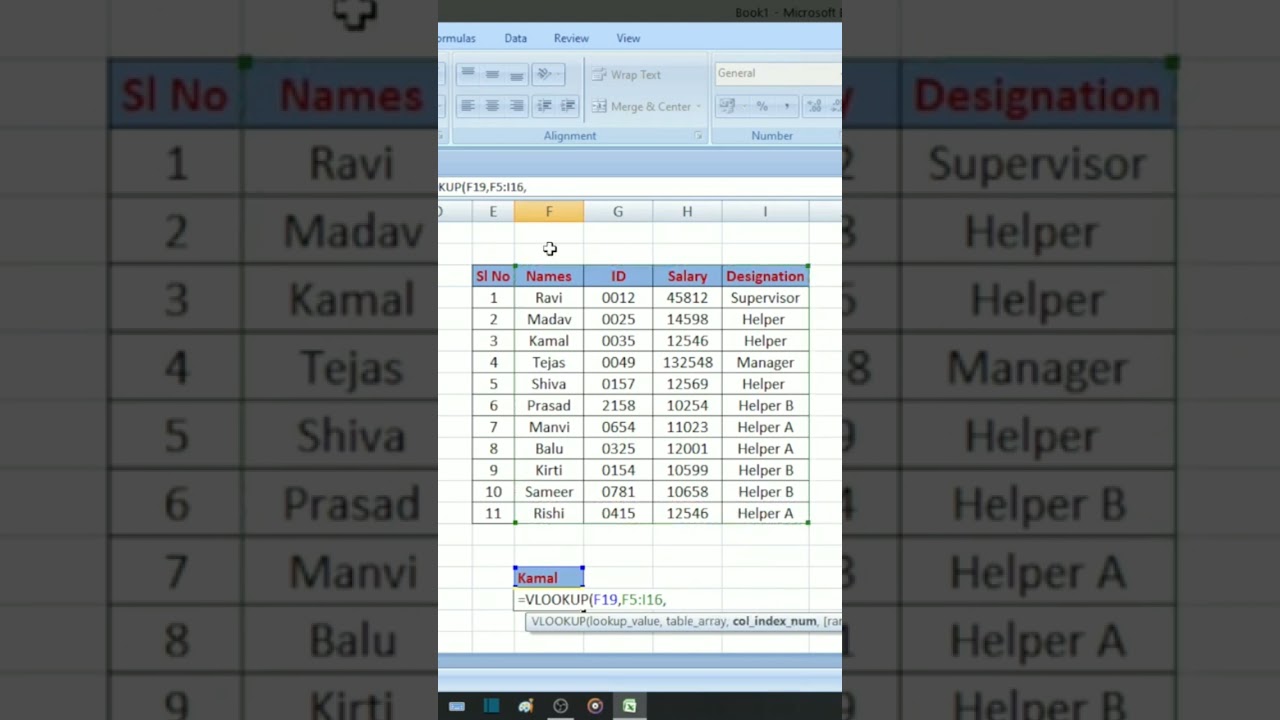Apply Percent Style
Viewport: 1280px width, 720px height.
click(762, 106)
